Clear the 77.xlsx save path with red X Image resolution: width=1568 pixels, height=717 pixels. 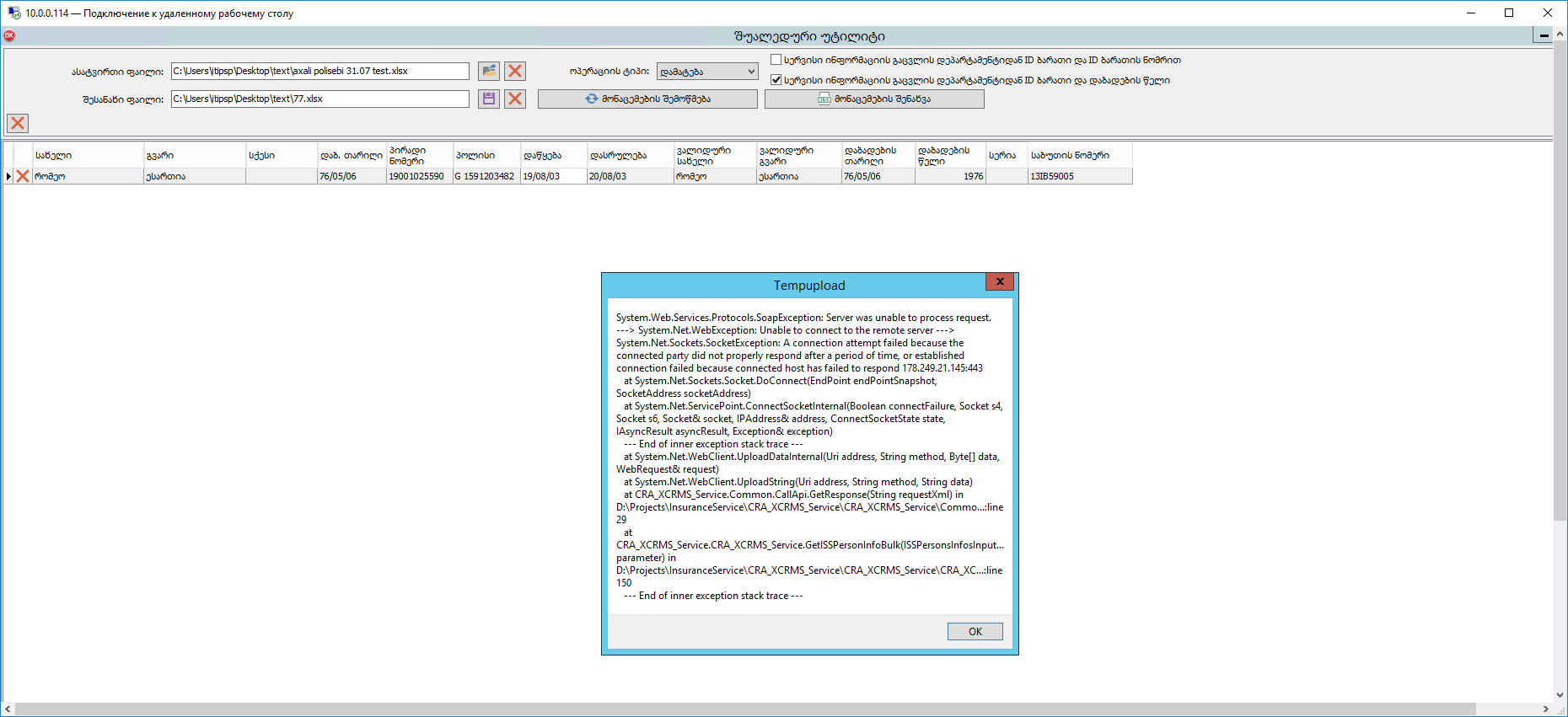point(515,99)
